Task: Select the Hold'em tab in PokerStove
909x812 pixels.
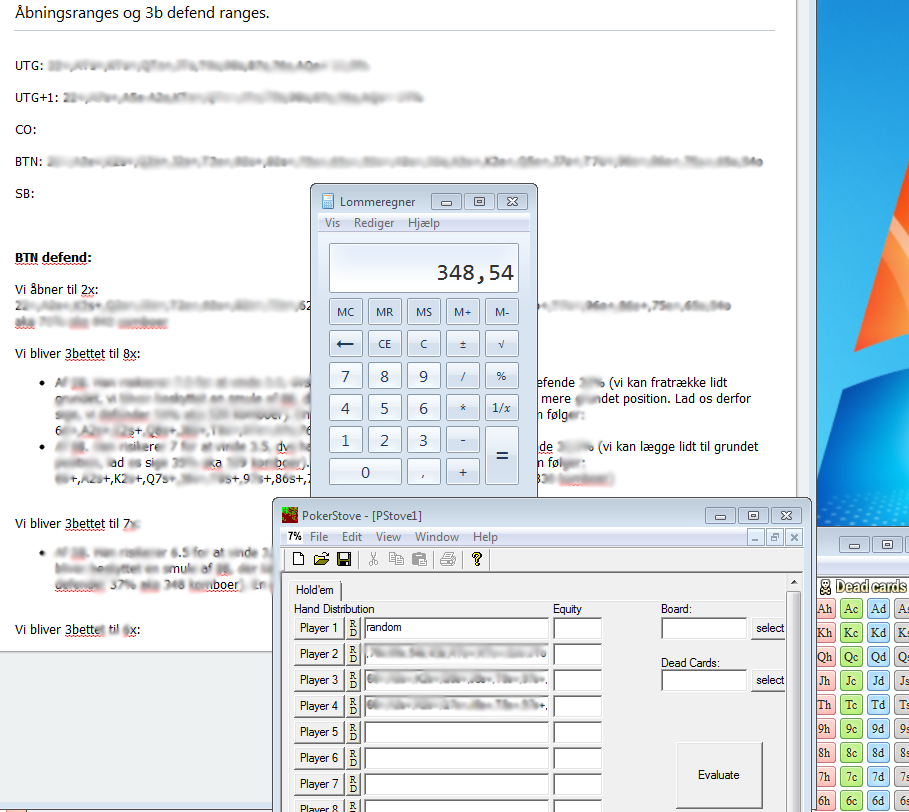Action: (x=315, y=589)
